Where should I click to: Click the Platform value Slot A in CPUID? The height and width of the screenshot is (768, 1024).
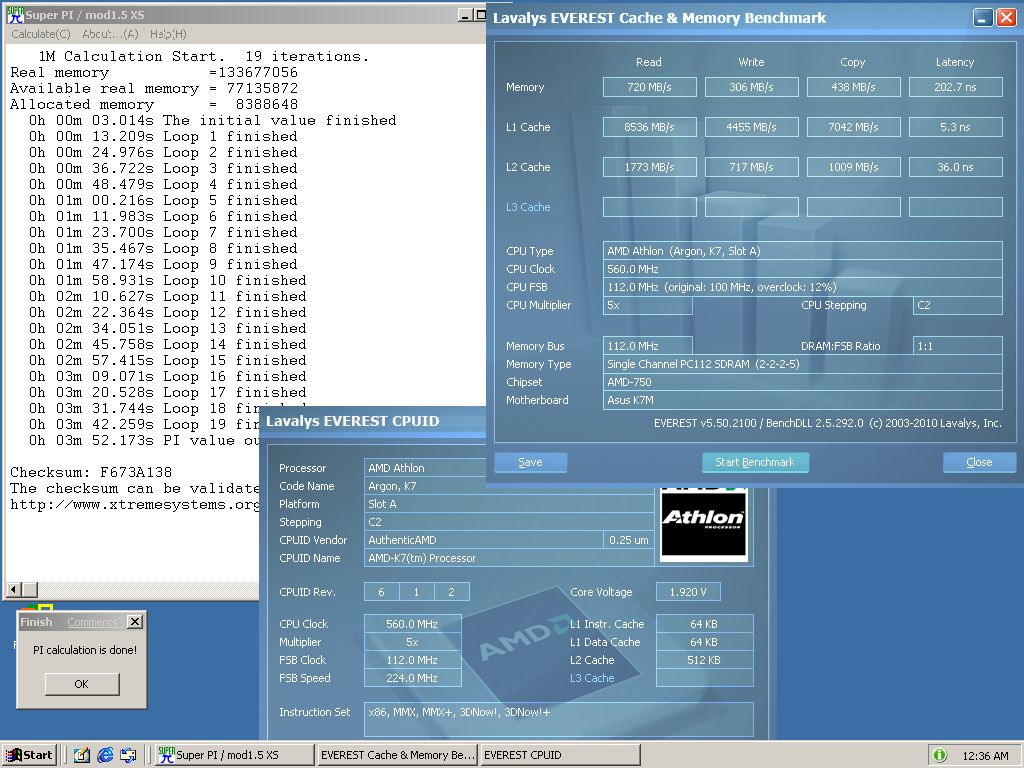pyautogui.click(x=509, y=504)
